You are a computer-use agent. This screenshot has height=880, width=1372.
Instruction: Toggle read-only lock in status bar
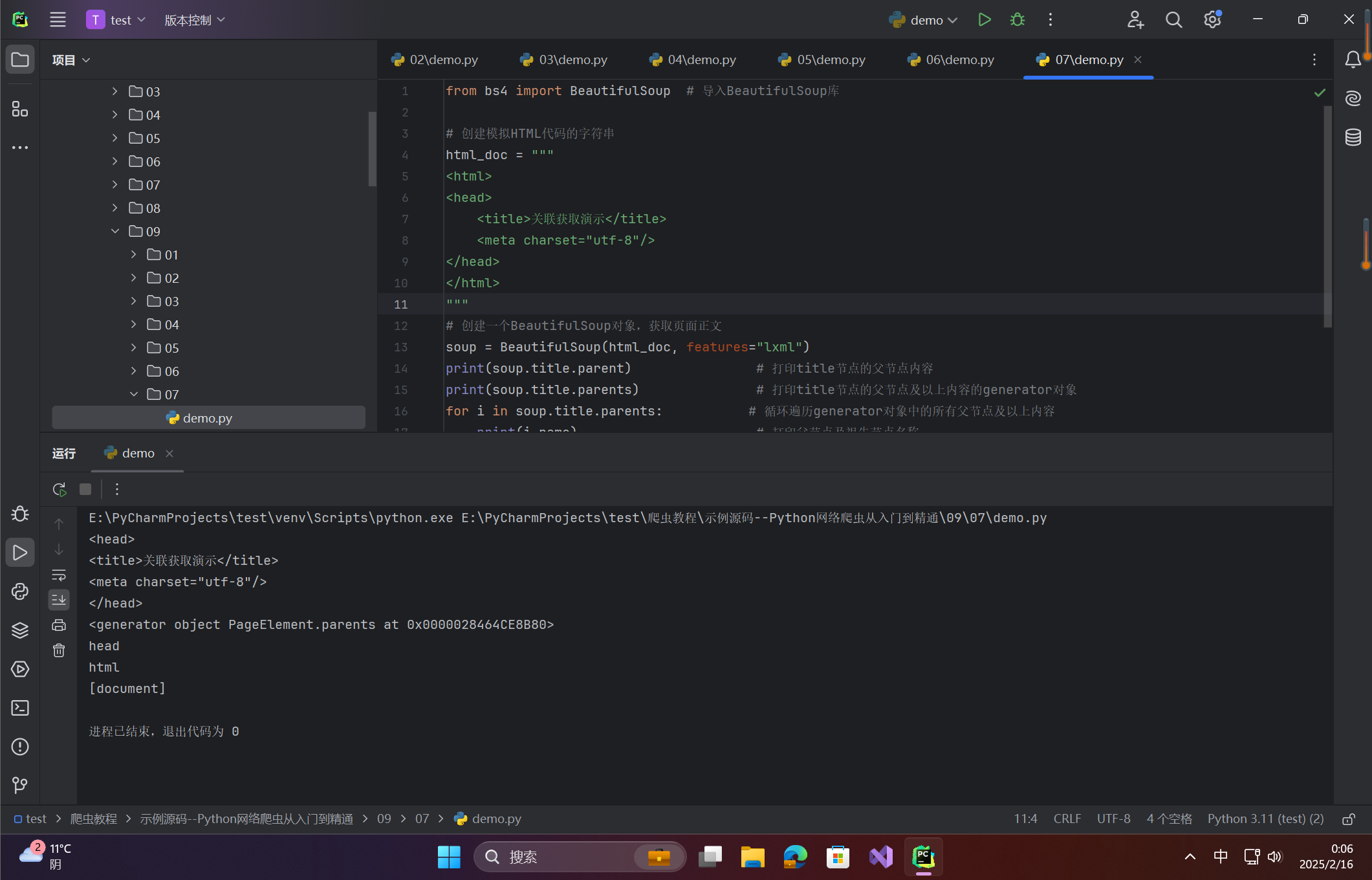click(x=1349, y=819)
